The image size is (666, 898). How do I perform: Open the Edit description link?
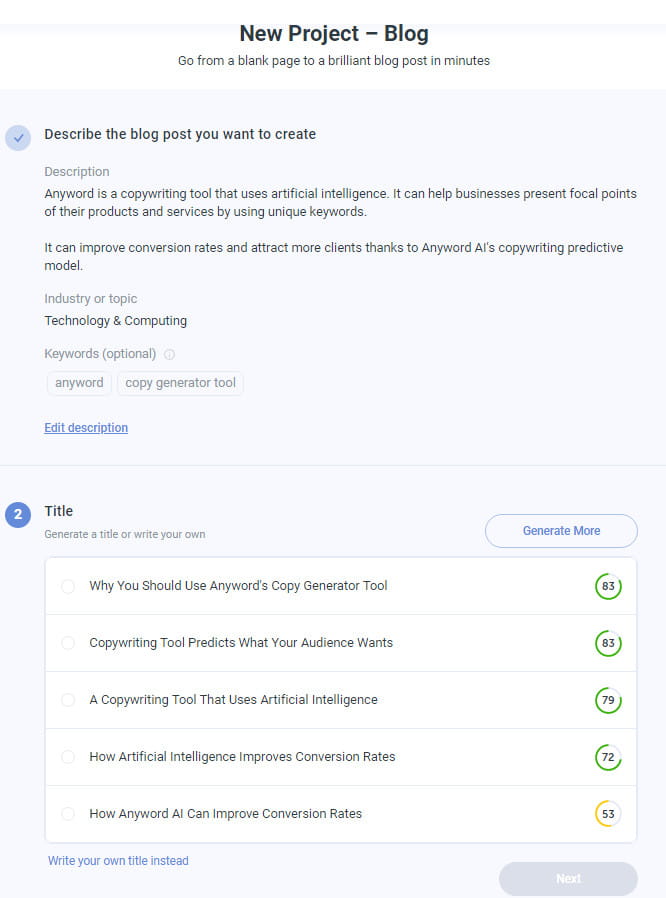point(86,428)
